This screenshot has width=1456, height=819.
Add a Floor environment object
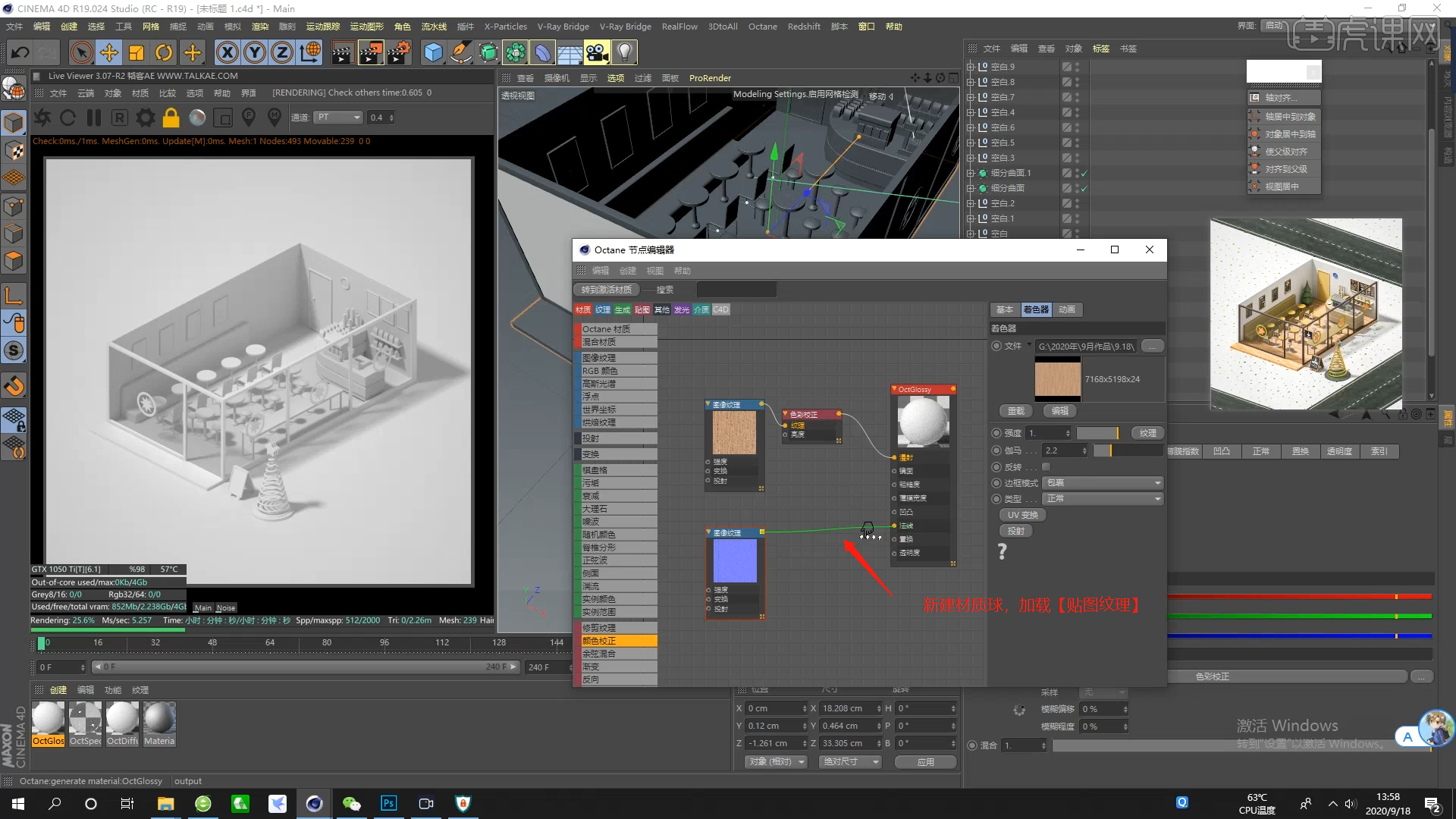tap(570, 52)
